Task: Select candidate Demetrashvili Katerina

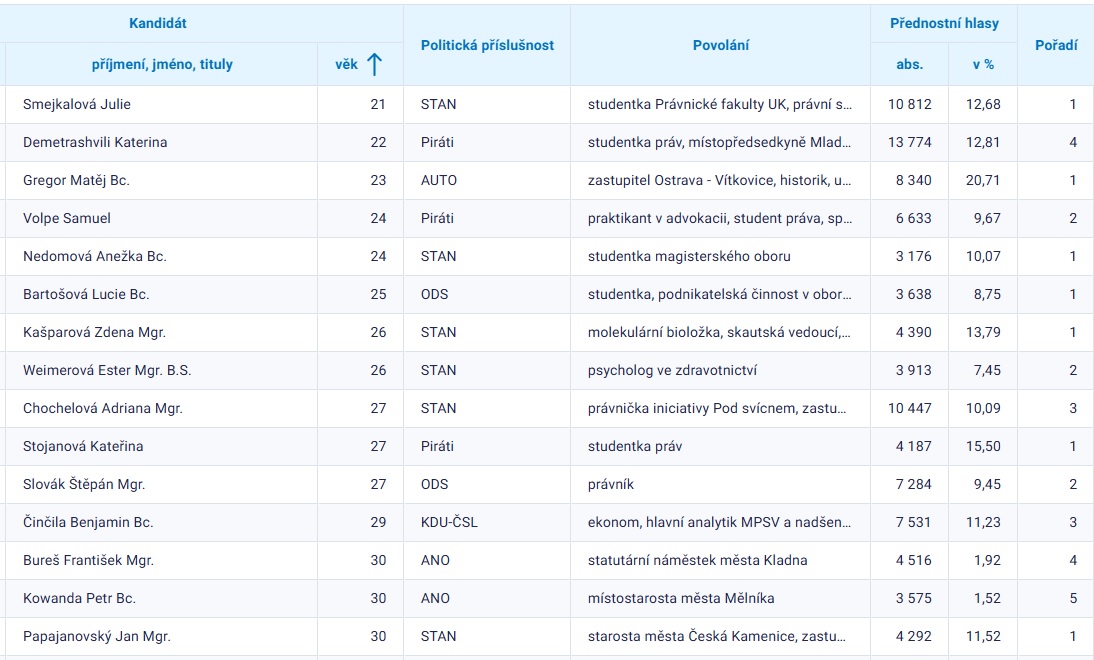Action: (95, 142)
